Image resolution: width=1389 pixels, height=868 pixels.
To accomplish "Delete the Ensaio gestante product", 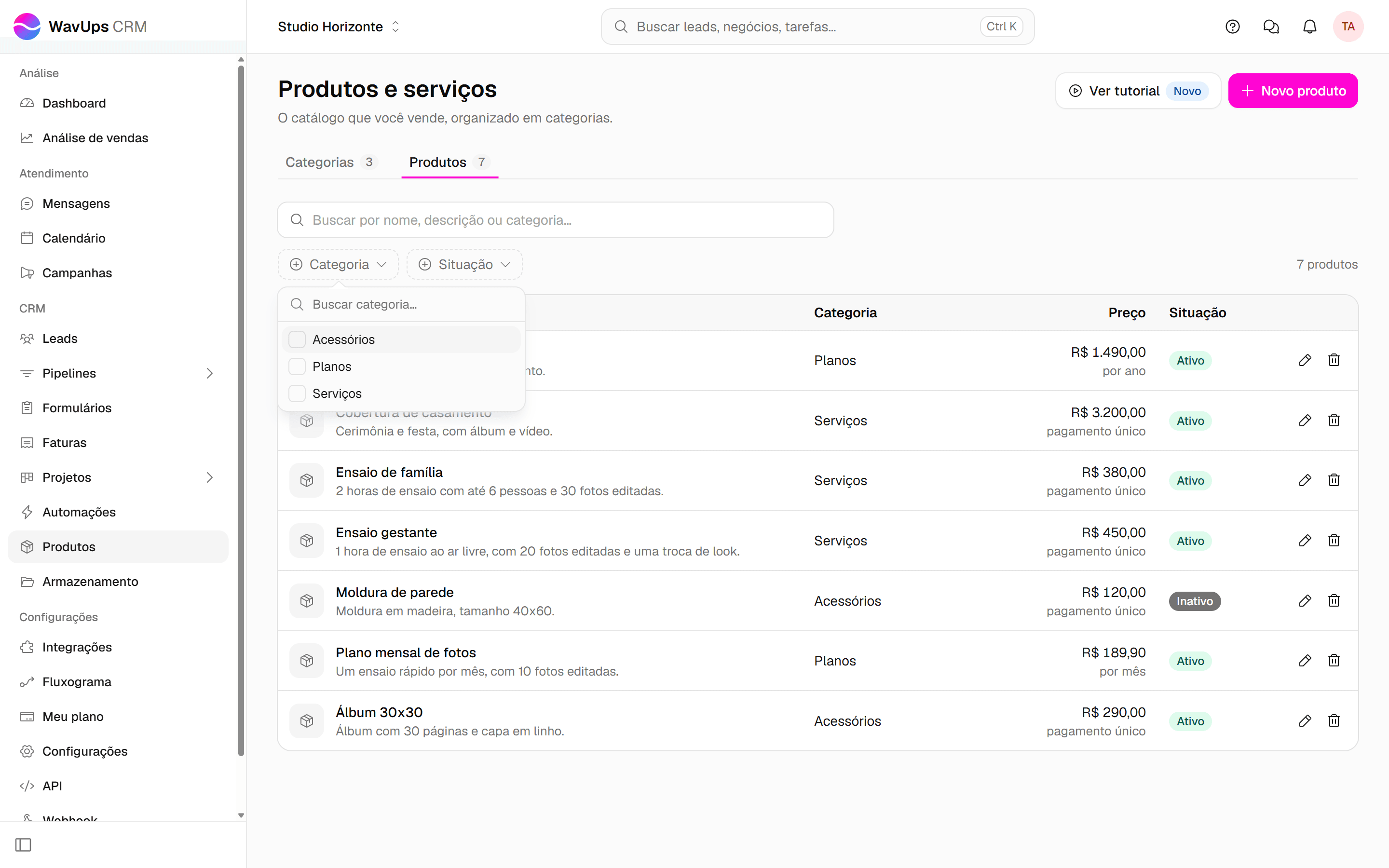I will coord(1334,540).
